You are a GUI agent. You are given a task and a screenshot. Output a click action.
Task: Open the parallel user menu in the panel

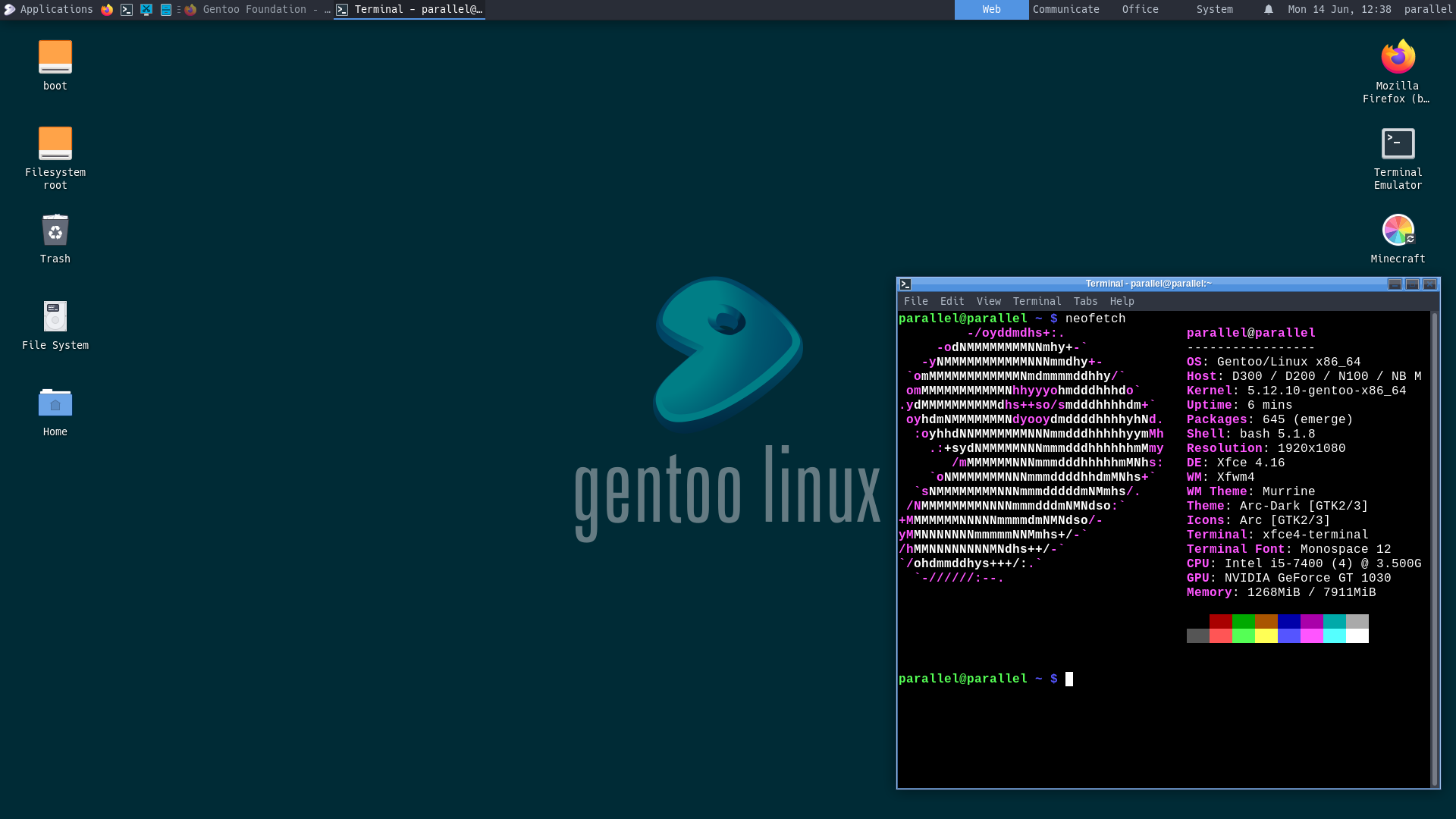tap(1427, 10)
